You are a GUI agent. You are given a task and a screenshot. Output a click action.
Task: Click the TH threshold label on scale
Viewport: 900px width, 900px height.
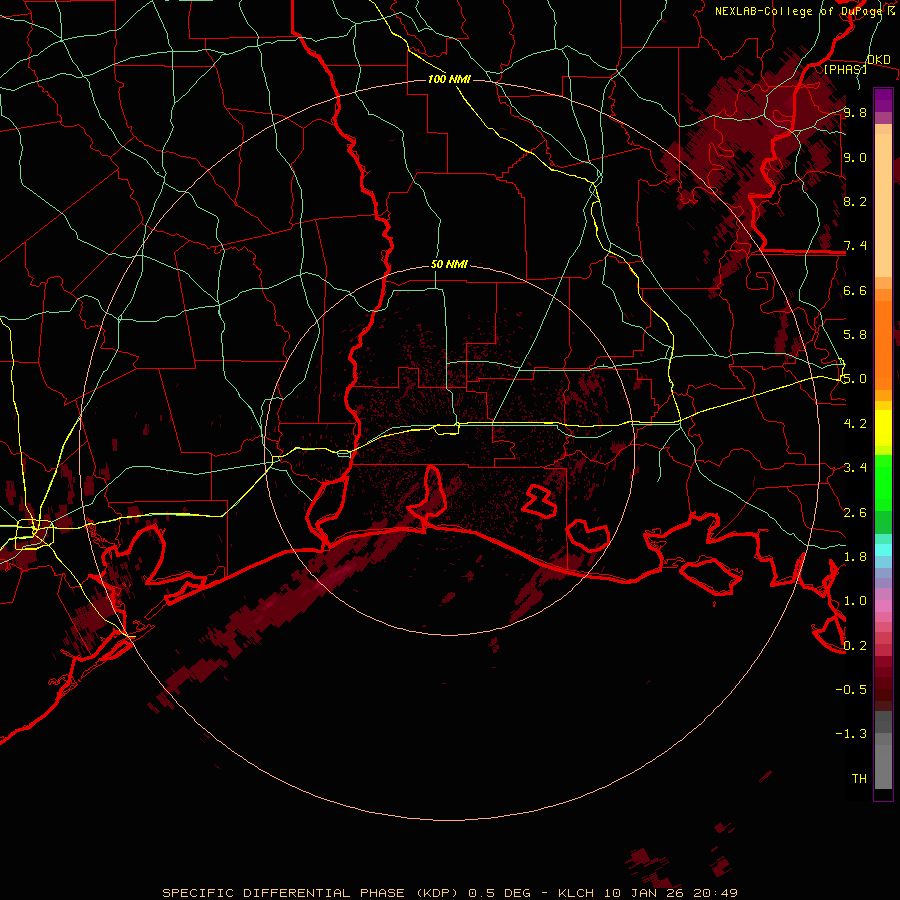pos(859,778)
